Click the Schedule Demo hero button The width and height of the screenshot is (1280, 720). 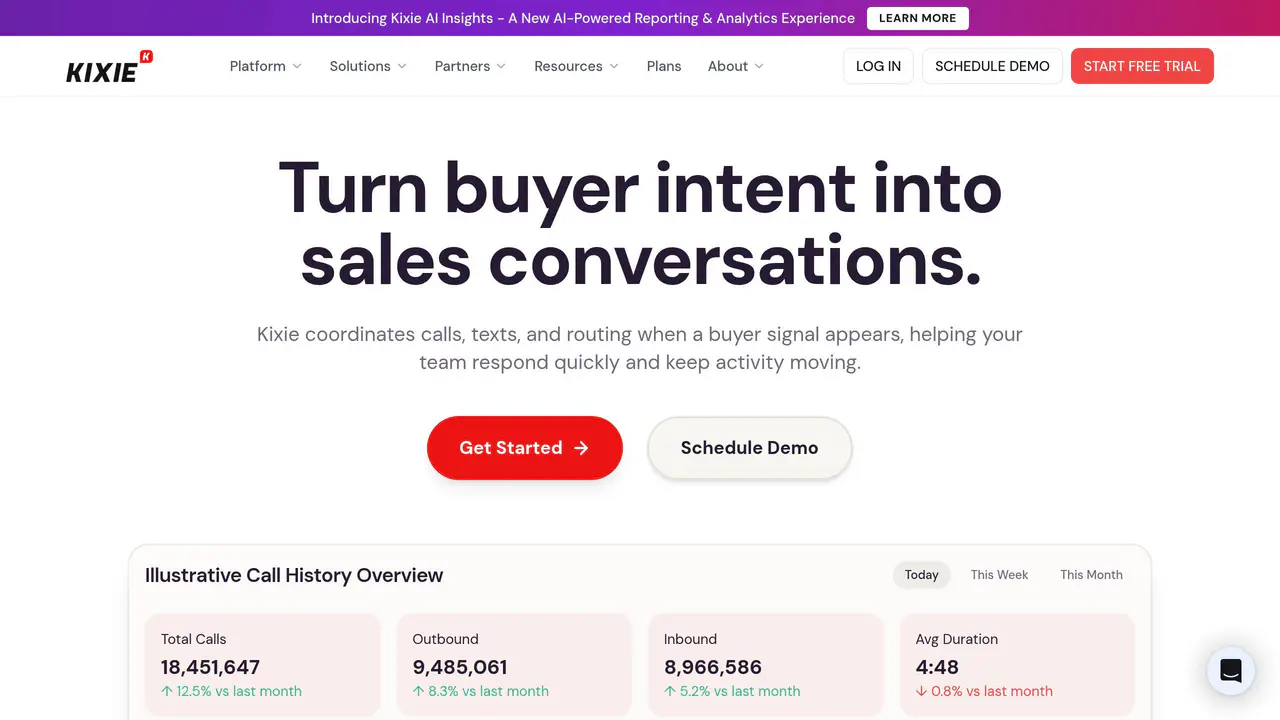point(750,448)
